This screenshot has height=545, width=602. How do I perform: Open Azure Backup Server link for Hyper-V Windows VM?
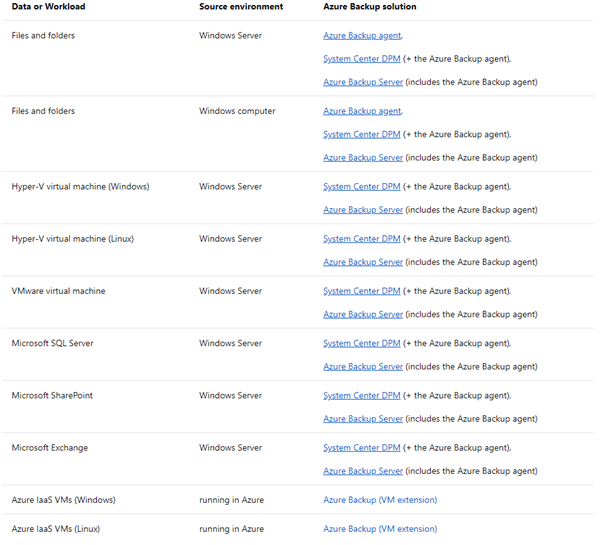pyautogui.click(x=363, y=210)
